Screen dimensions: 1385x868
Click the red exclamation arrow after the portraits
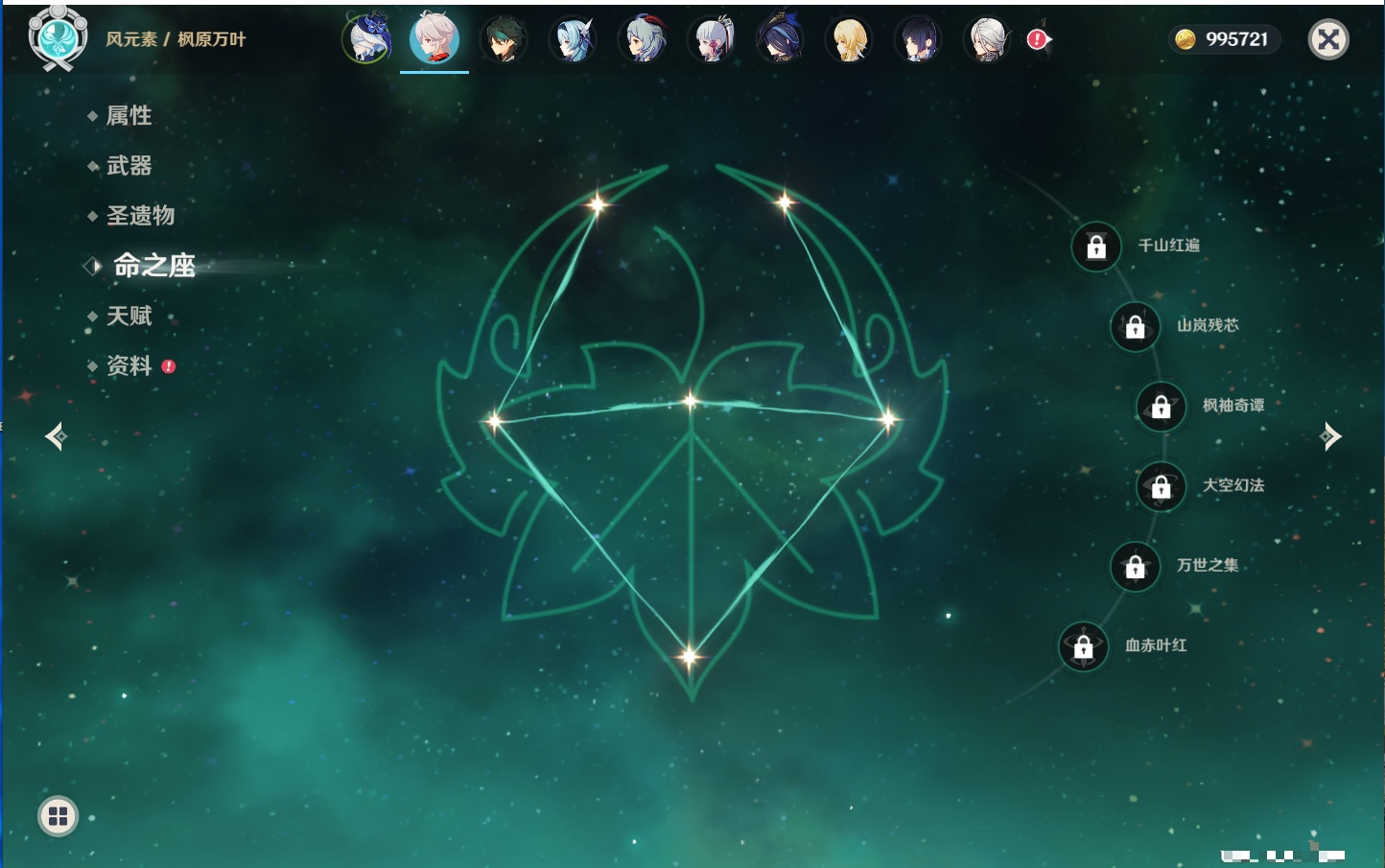tap(1039, 39)
